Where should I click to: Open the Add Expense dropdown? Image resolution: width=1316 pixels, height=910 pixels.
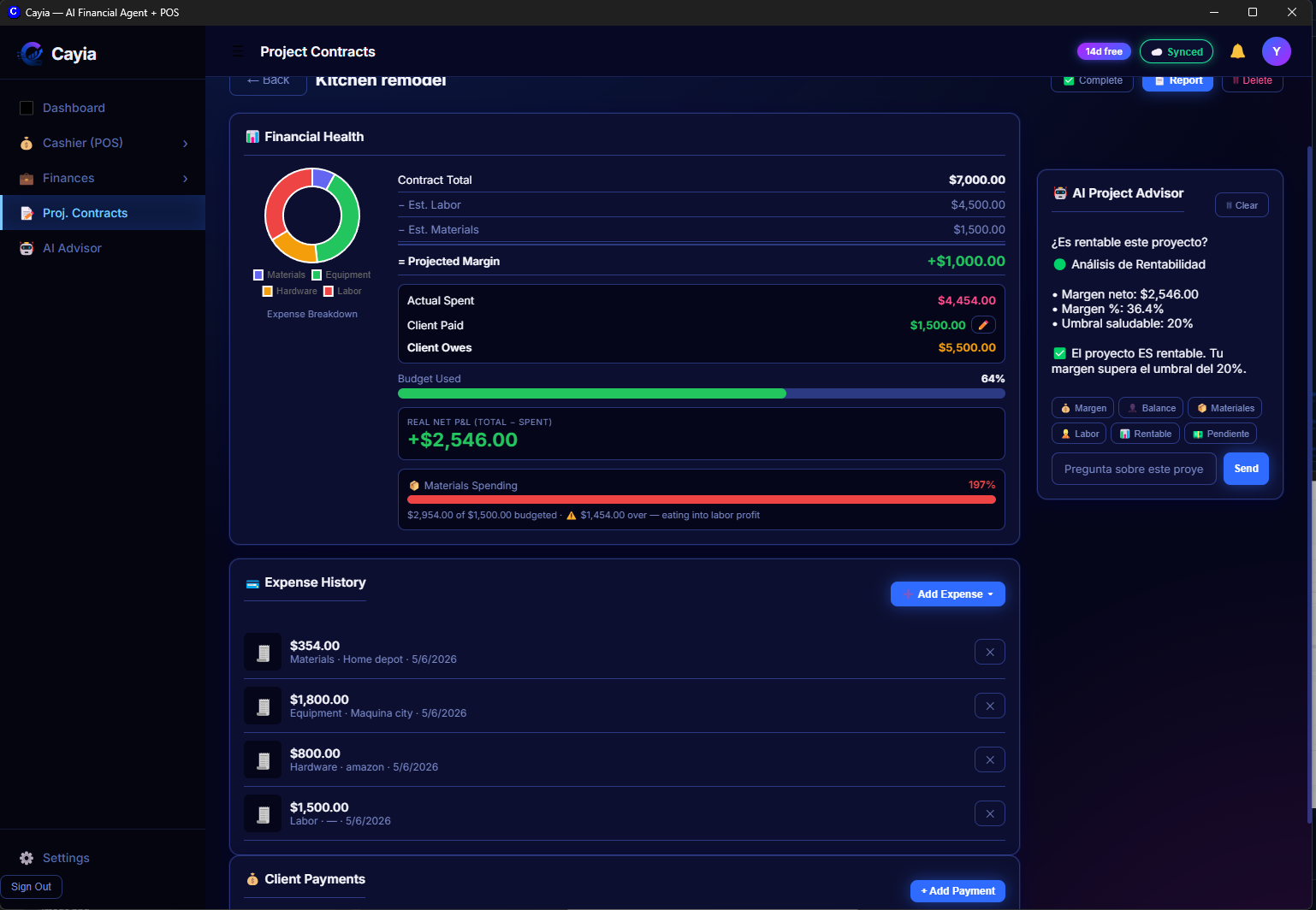tap(948, 594)
